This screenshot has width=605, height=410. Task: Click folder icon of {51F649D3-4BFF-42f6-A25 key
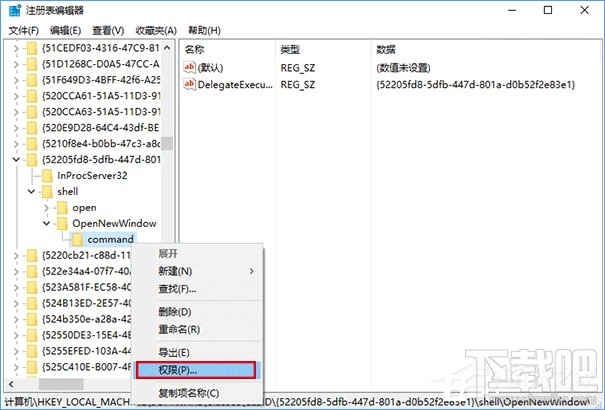(x=32, y=80)
